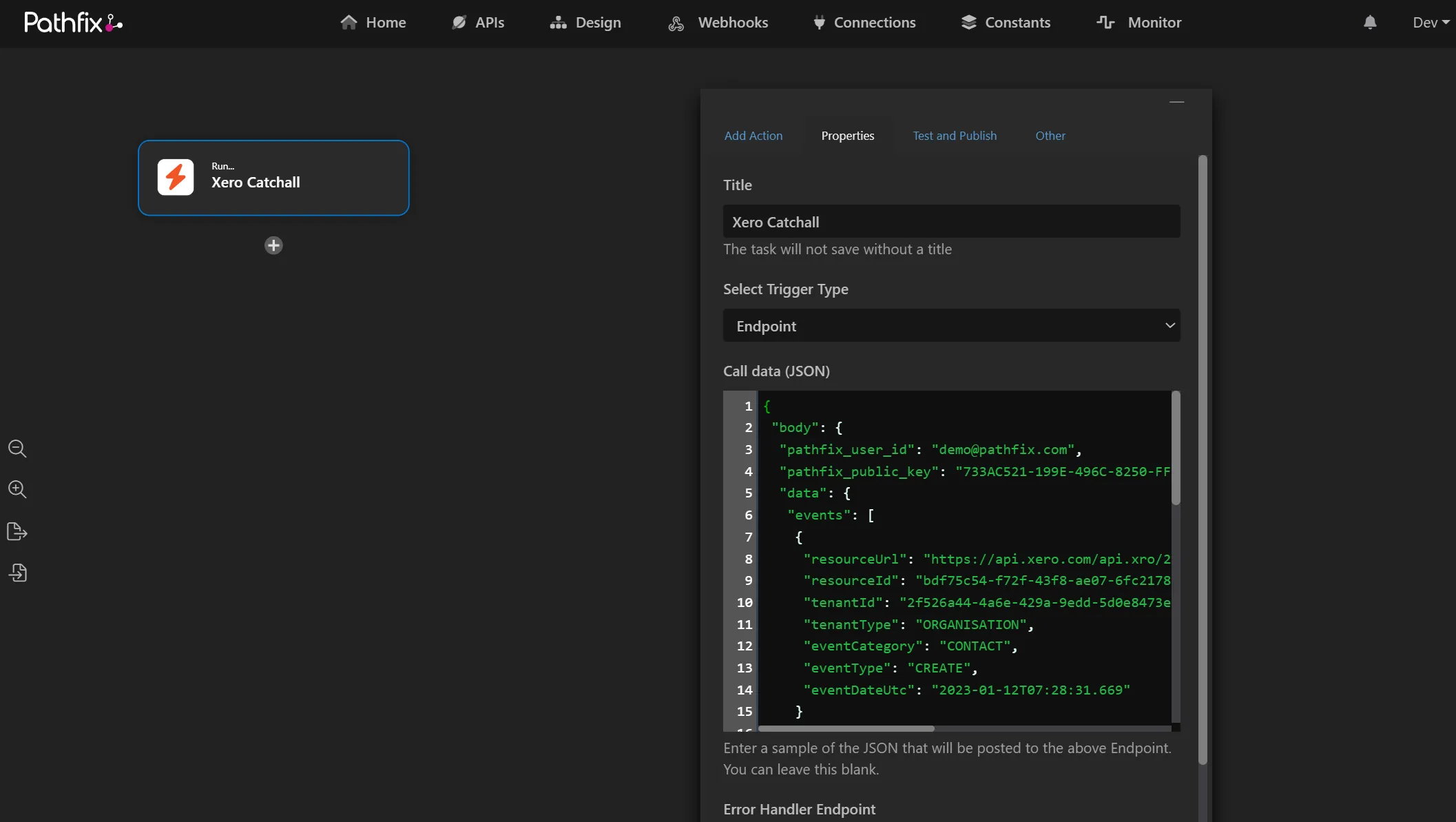This screenshot has height=822, width=1456.
Task: Click the import workflow icon
Action: (x=17, y=573)
